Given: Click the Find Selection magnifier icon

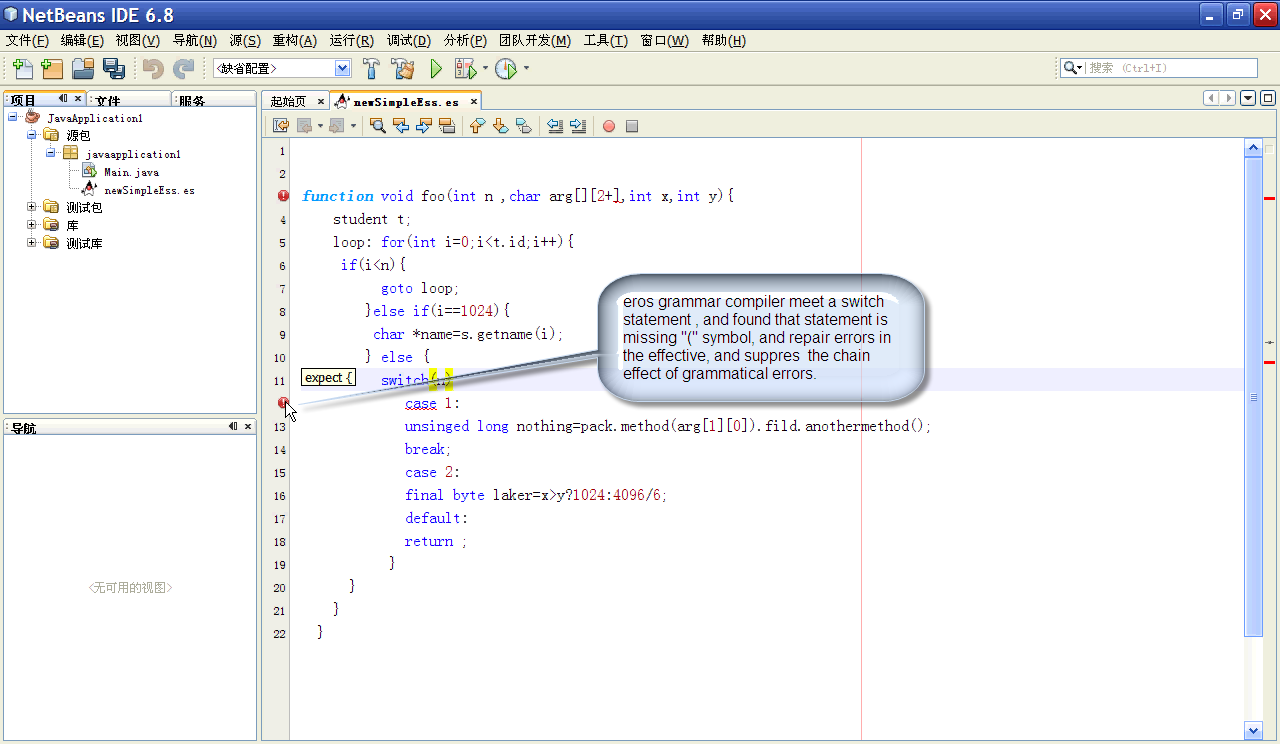Looking at the screenshot, I should coord(378,126).
